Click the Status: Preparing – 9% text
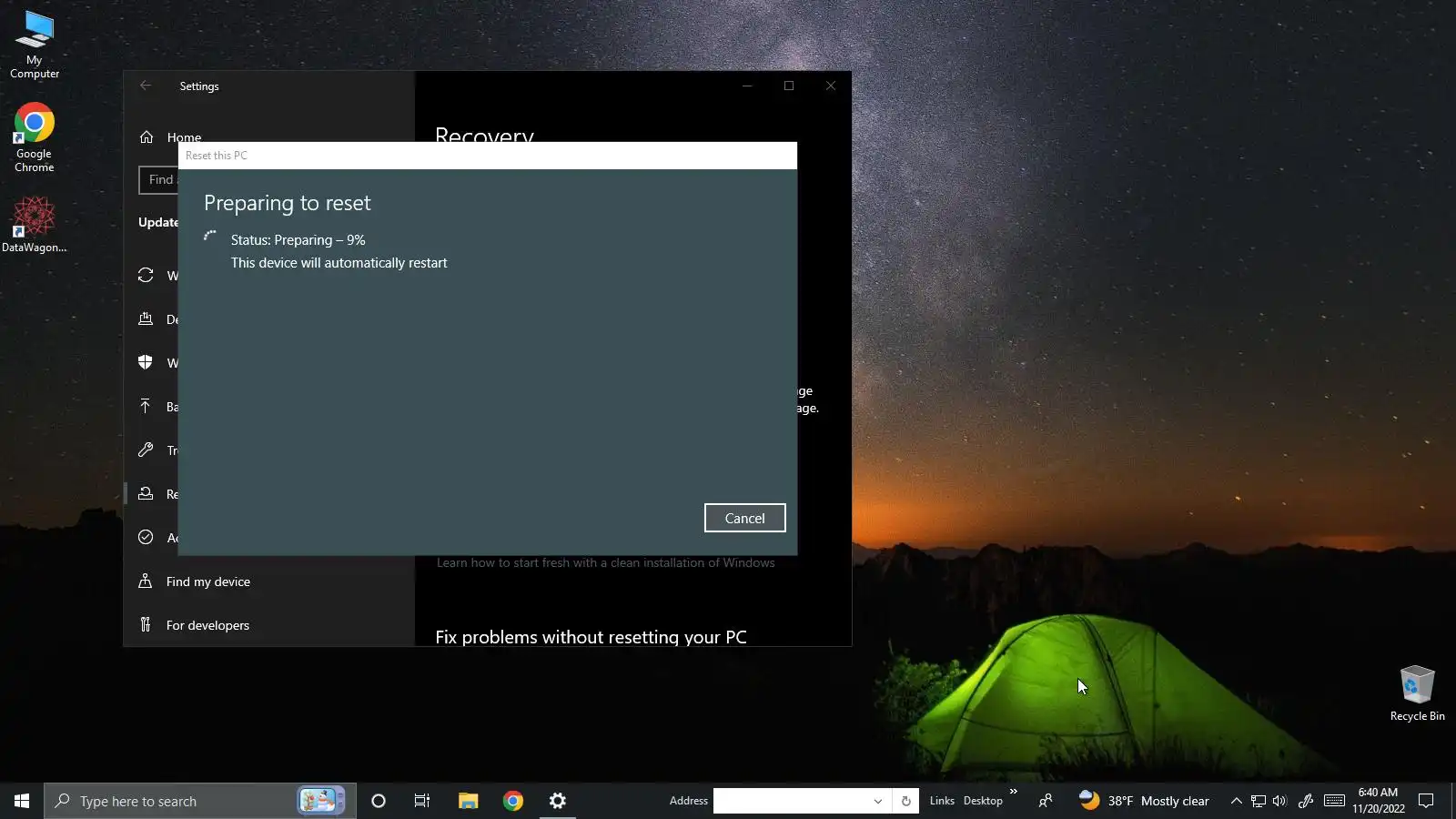Viewport: 1456px width, 819px height. pos(298,240)
